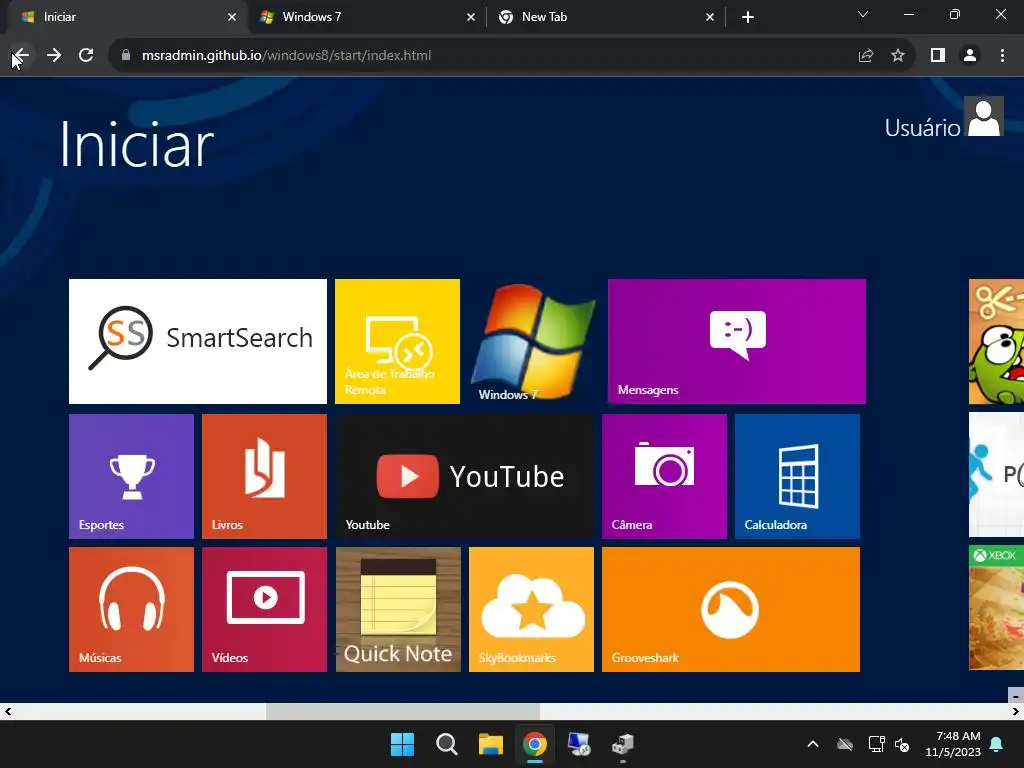Click the scrollbar left arrow
This screenshot has width=1024, height=768.
tap(8, 711)
